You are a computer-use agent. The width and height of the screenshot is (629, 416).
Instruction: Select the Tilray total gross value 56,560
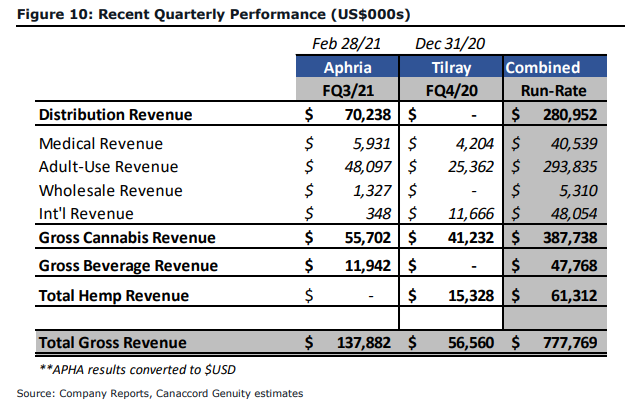pos(471,343)
